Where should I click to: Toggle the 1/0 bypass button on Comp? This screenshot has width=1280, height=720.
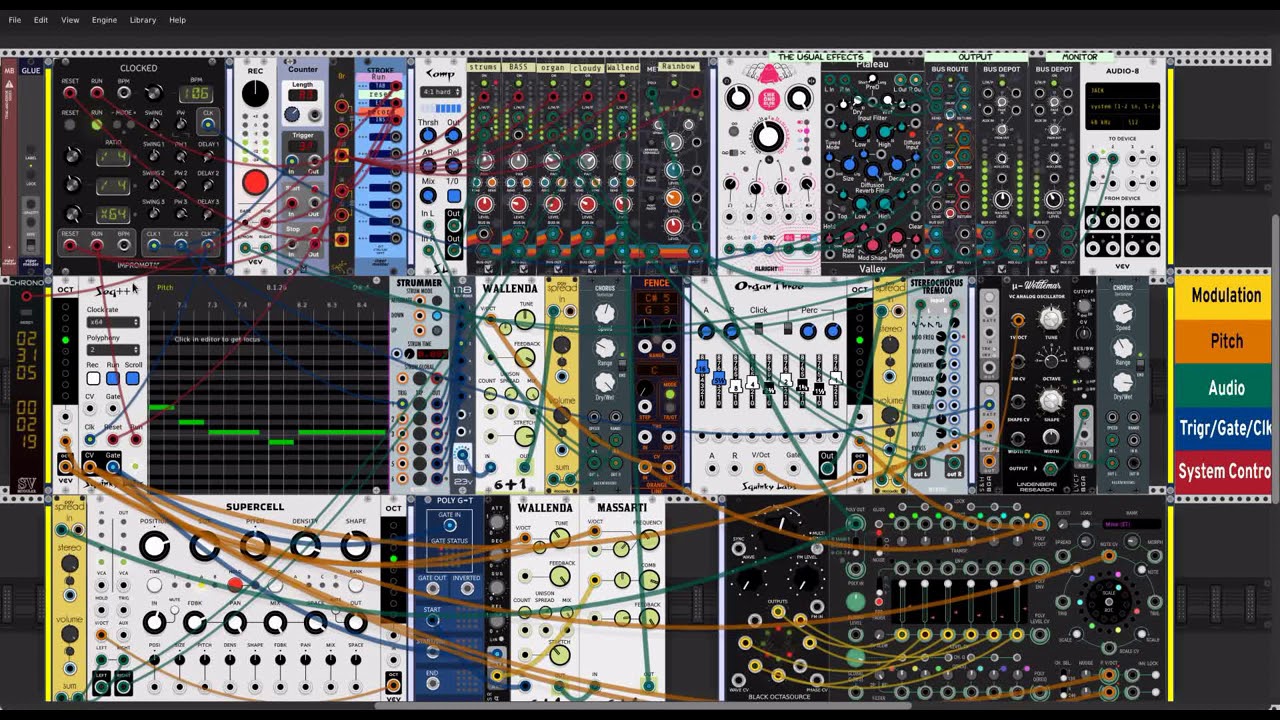point(453,196)
